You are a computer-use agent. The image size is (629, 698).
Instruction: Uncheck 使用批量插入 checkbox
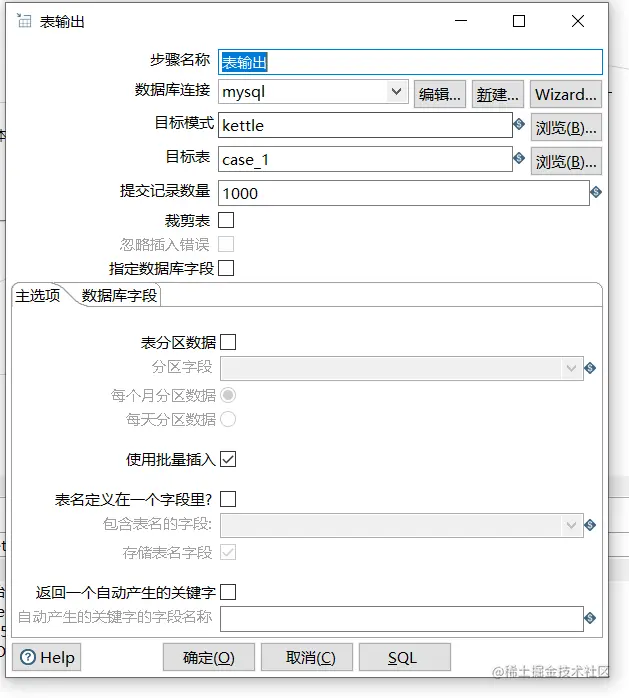228,459
